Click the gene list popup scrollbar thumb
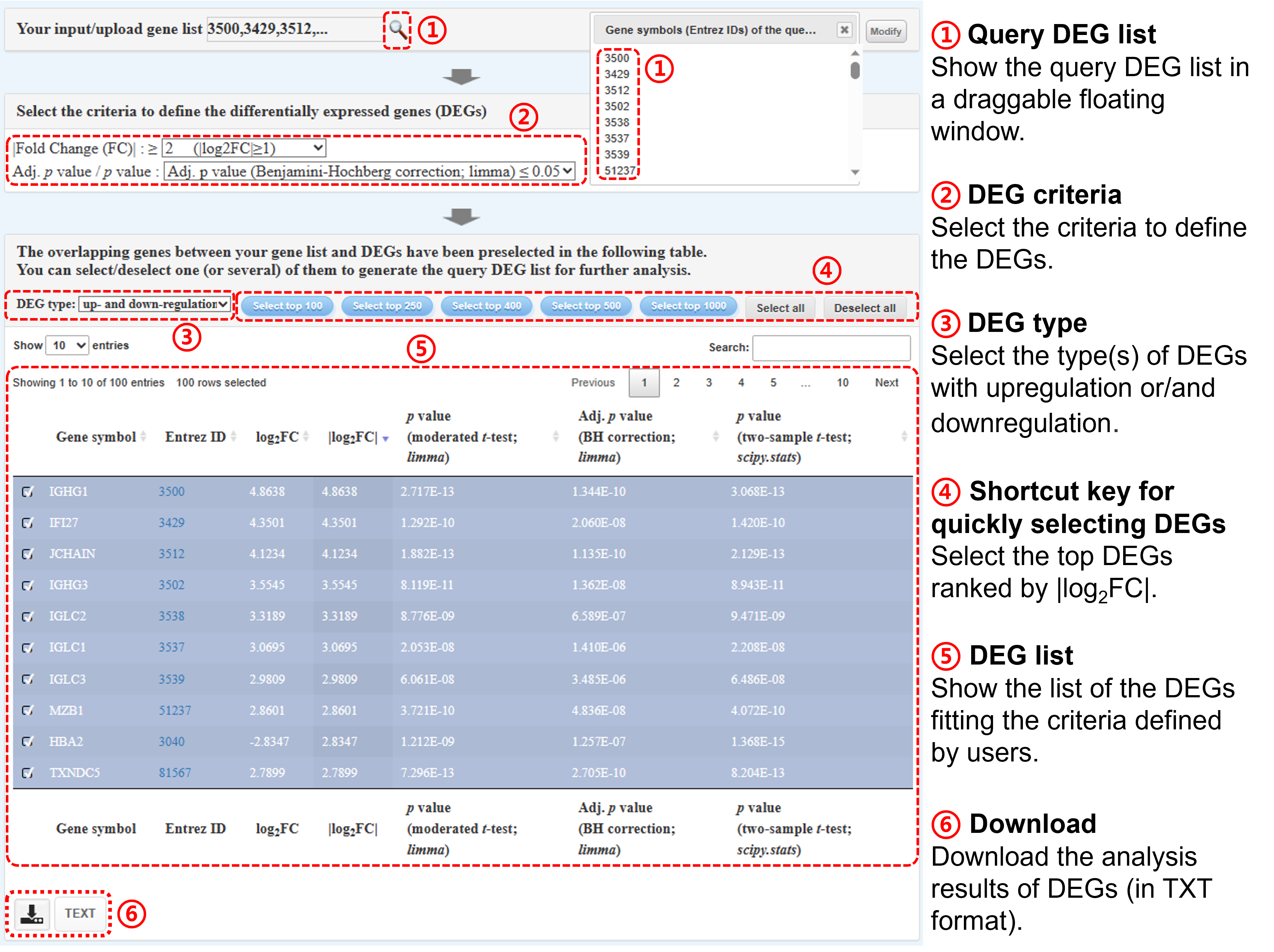The height and width of the screenshot is (952, 1274). pyautogui.click(x=855, y=70)
